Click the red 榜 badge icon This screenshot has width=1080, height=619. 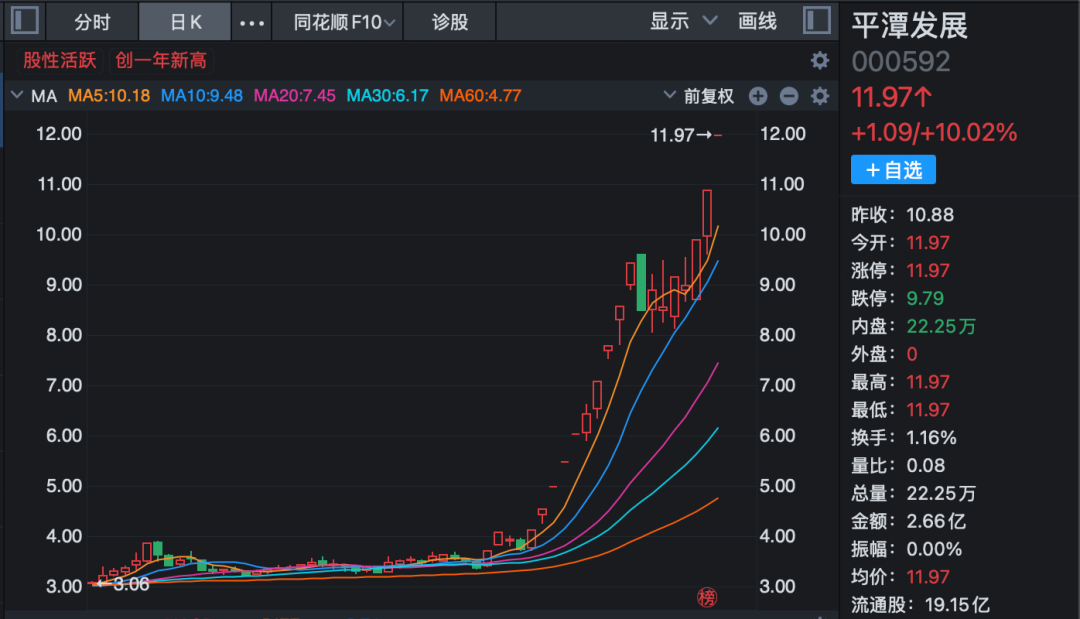(707, 598)
